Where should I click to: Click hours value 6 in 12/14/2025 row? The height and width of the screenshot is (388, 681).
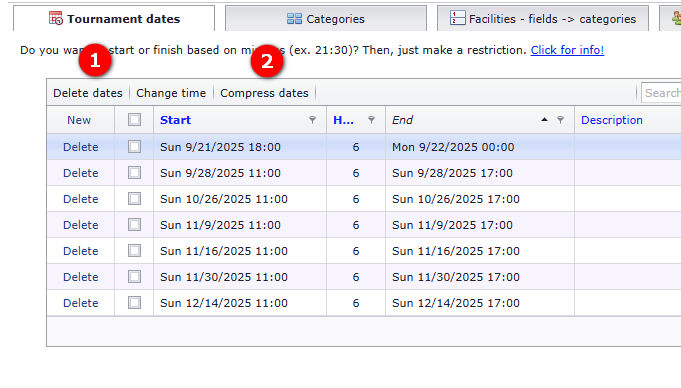click(356, 303)
